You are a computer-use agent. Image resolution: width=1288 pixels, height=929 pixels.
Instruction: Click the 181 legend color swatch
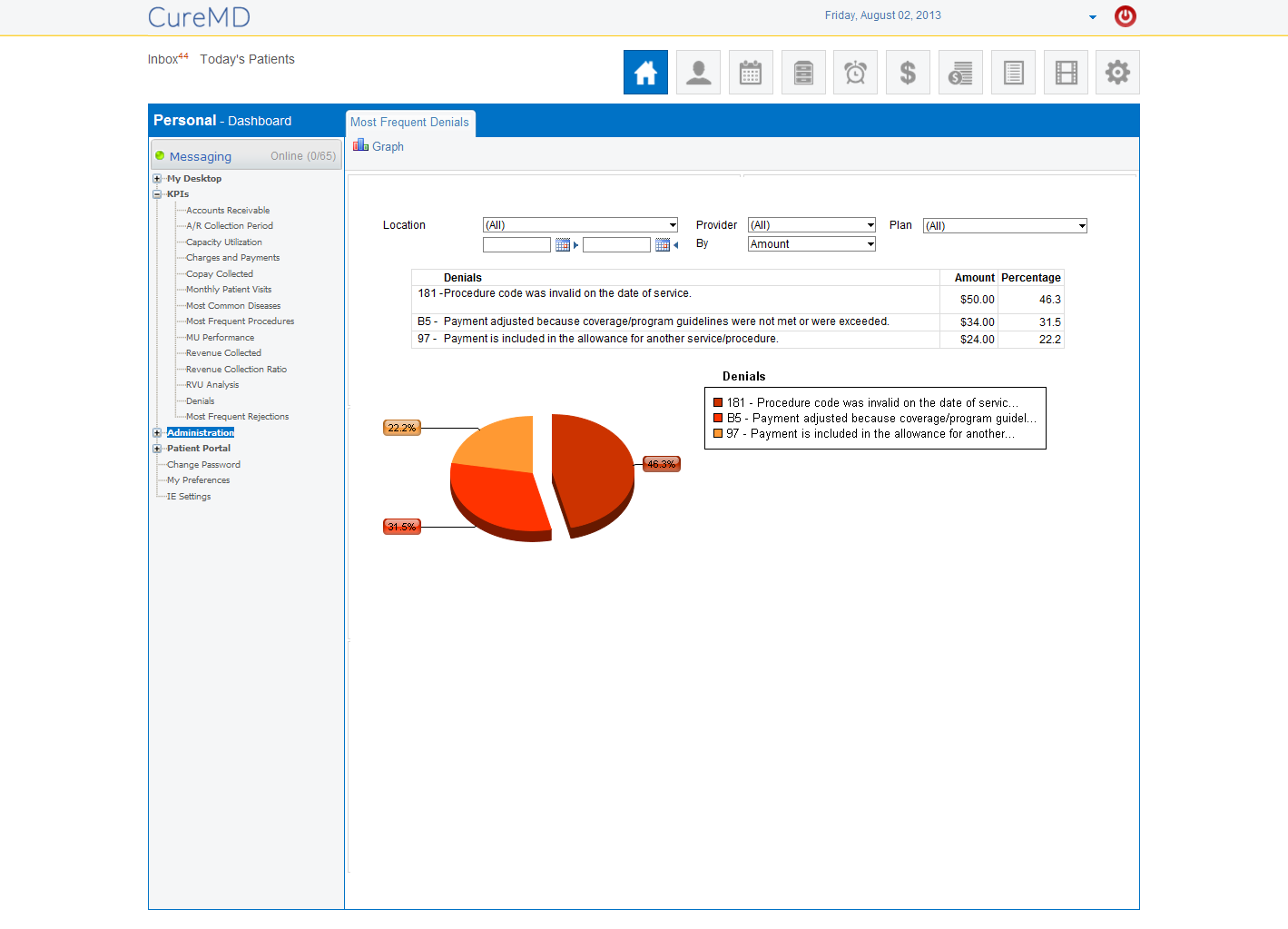tap(718, 403)
